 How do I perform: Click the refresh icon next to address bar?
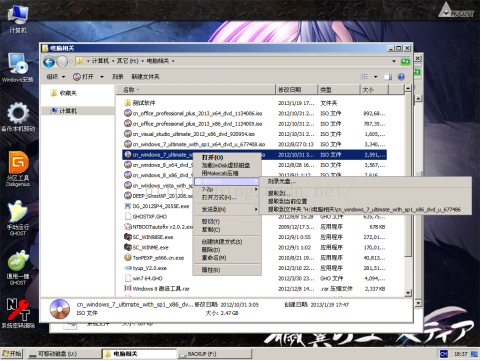[x=405, y=61]
